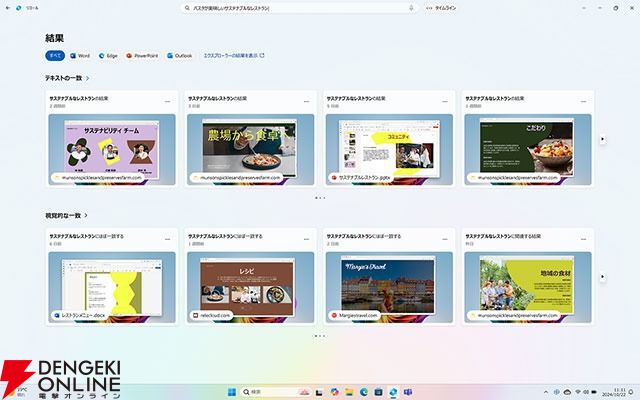The image size is (640, 400).
Task: Open more options on サステナビリティ チーム card
Action: 167,101
